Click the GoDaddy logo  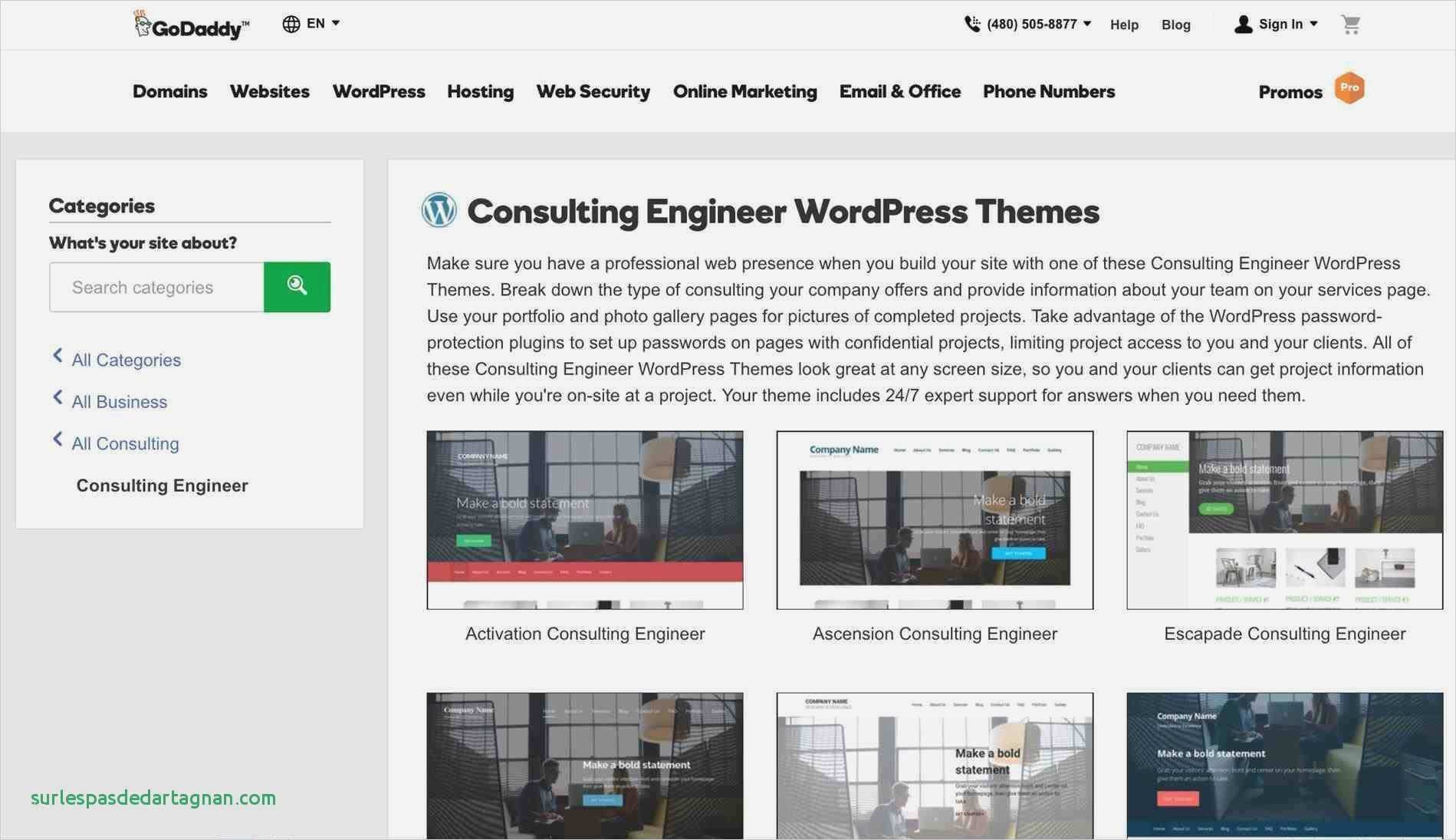191,25
